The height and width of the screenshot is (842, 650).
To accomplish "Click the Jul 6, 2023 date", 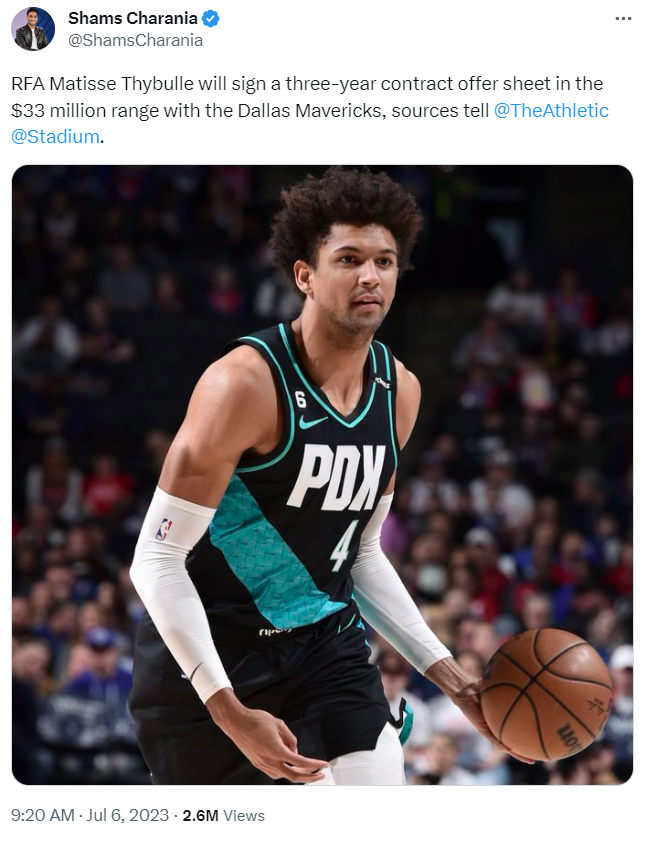I will click(127, 815).
